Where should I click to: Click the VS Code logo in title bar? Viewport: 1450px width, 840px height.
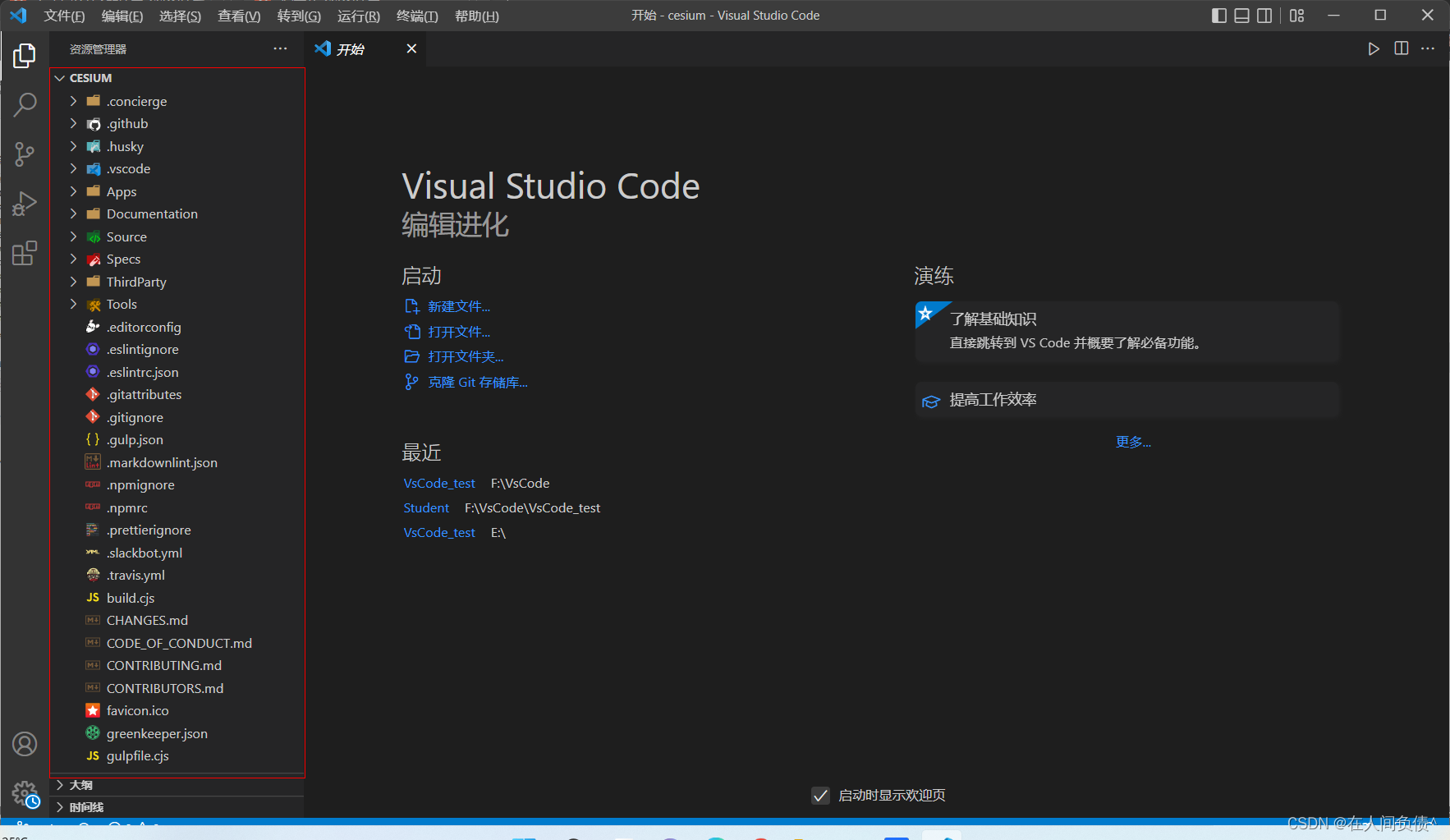[x=18, y=16]
